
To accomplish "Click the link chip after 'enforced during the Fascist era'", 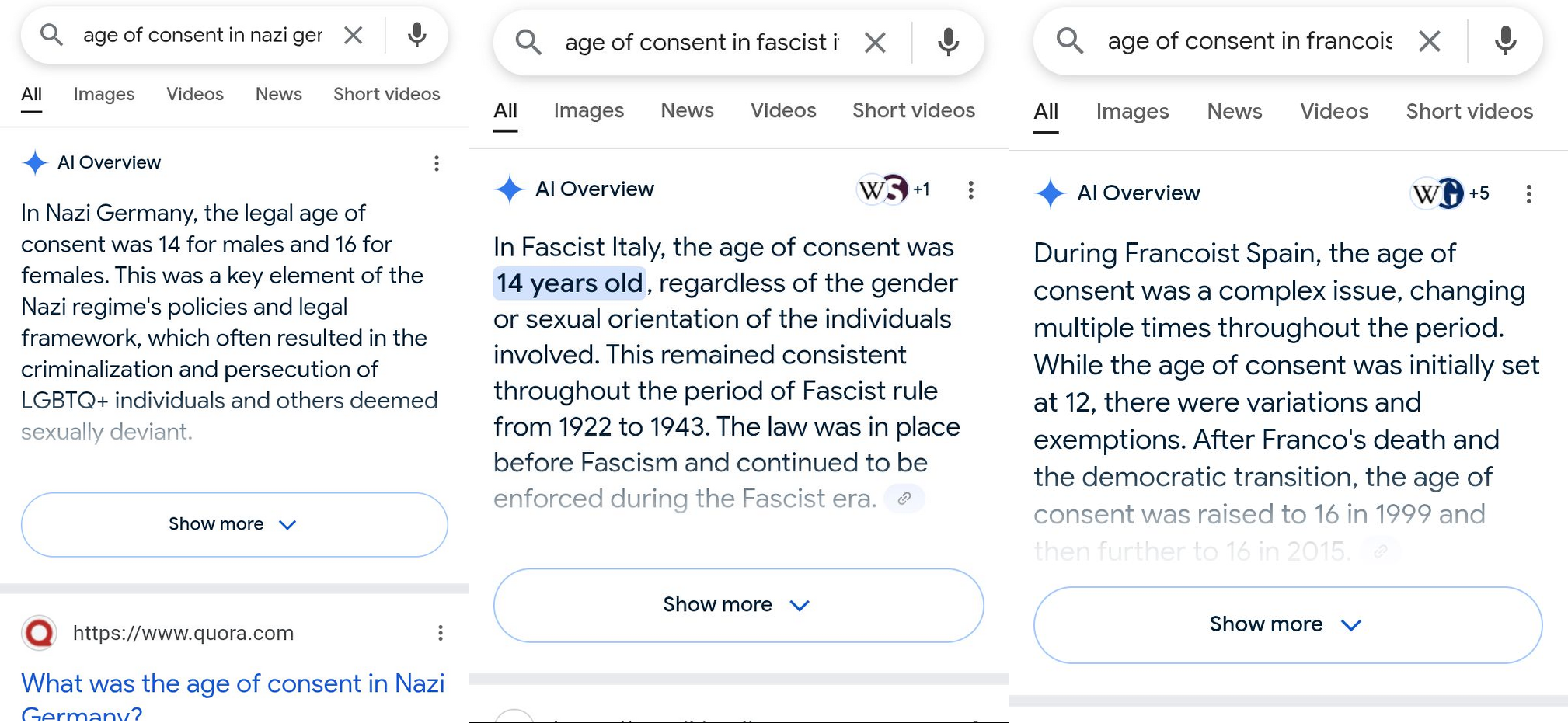I will (x=904, y=499).
